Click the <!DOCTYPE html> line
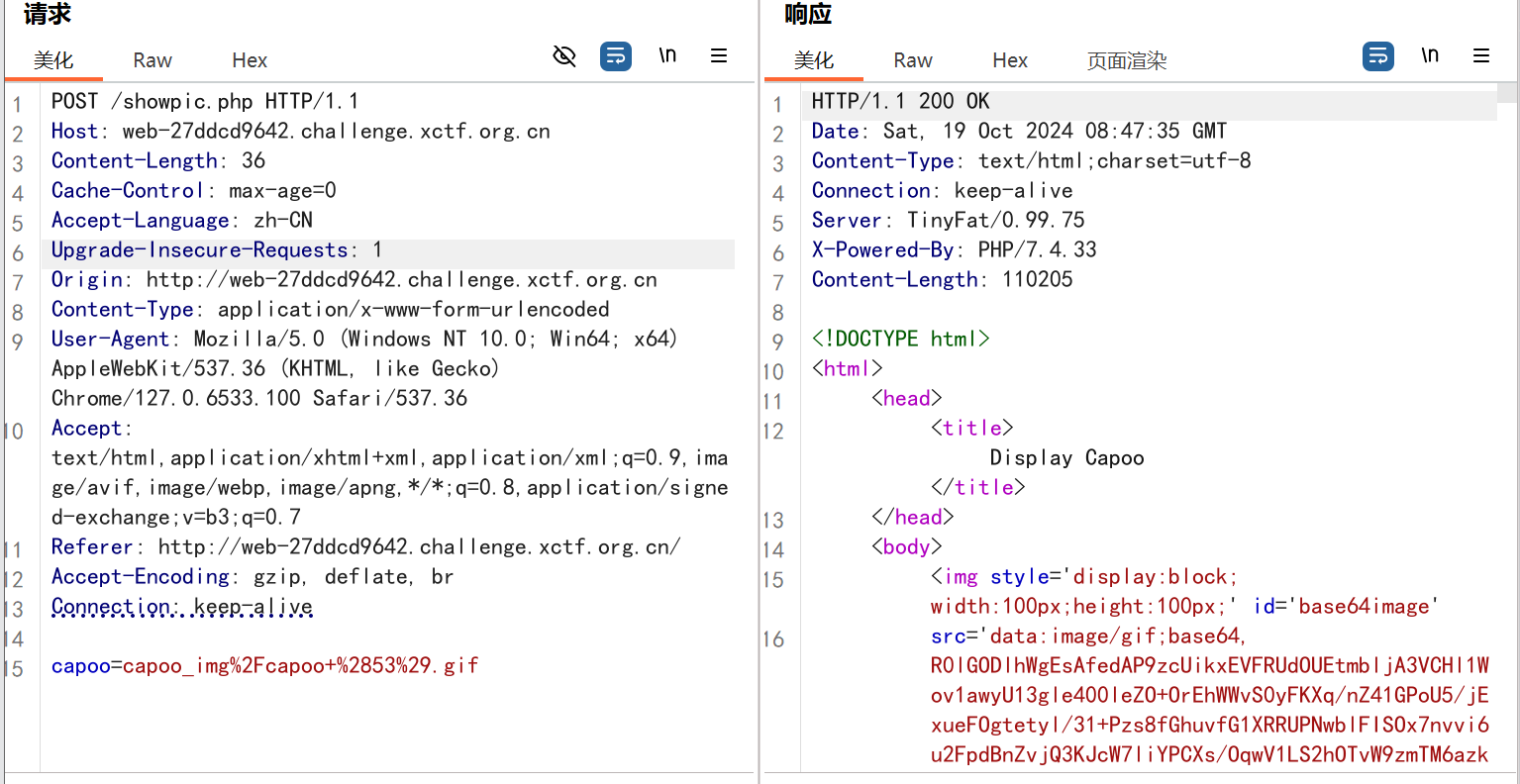The width and height of the screenshot is (1520, 784). click(x=901, y=339)
